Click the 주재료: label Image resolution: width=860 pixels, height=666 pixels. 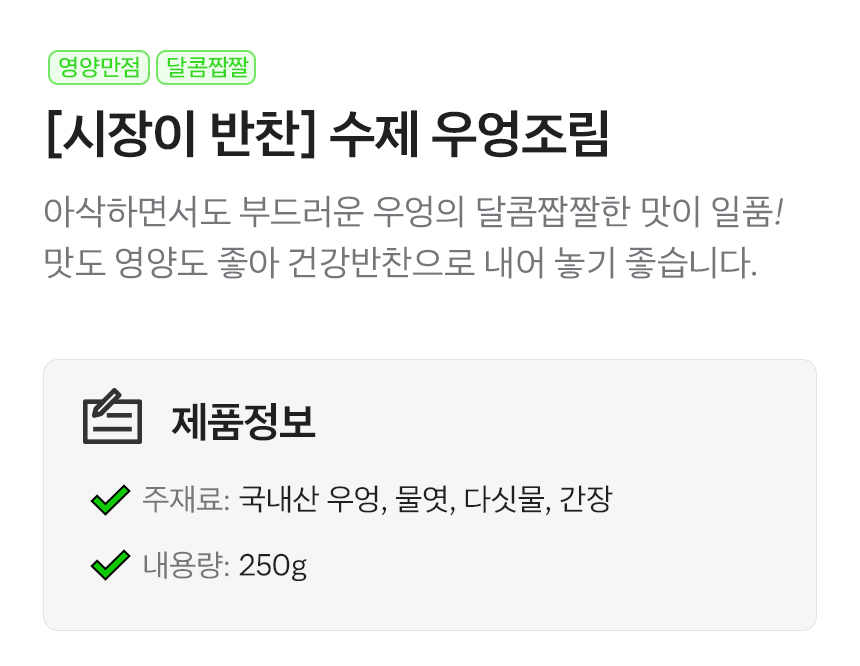[186, 499]
